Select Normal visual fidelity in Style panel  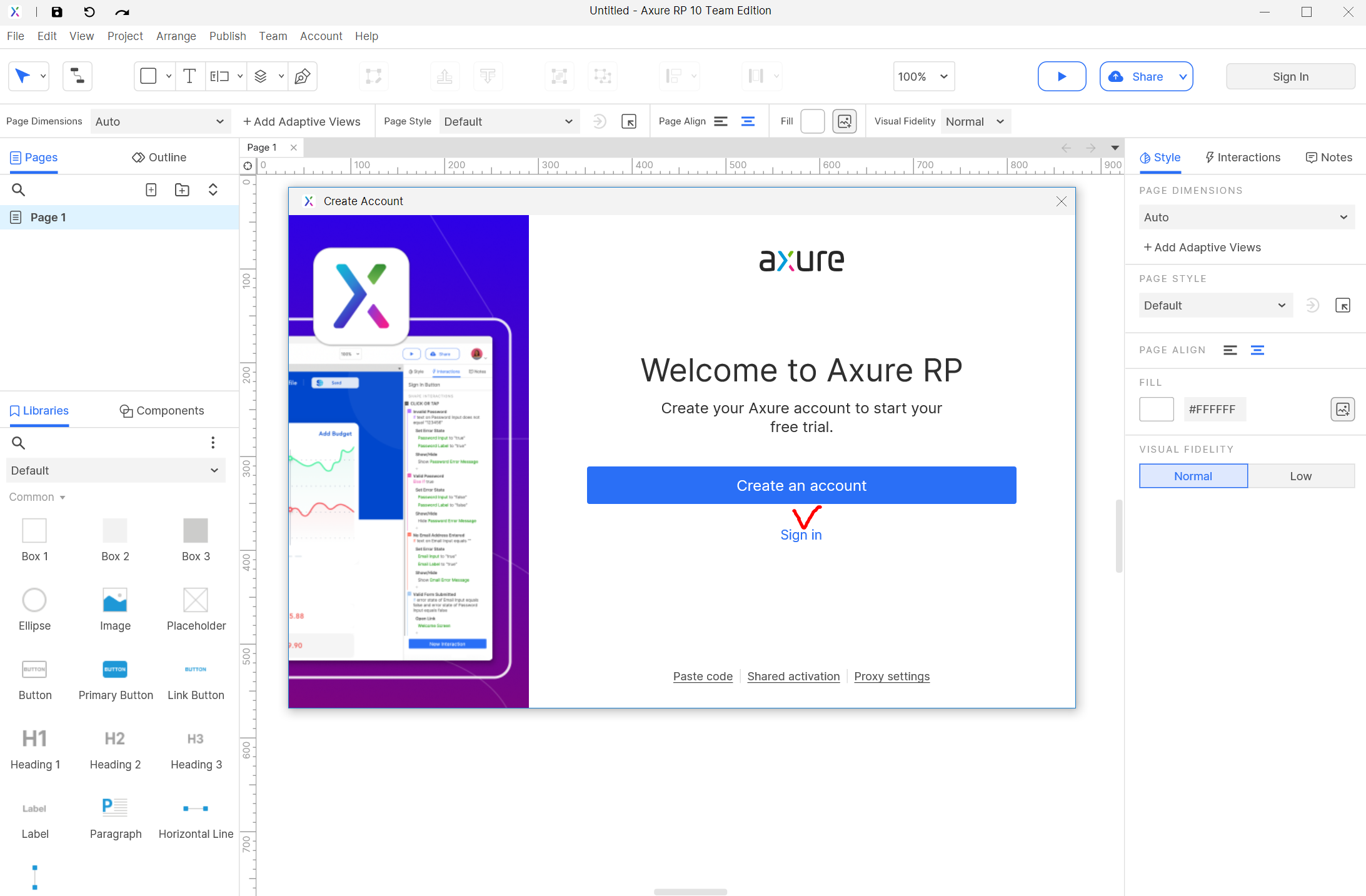[1193, 476]
